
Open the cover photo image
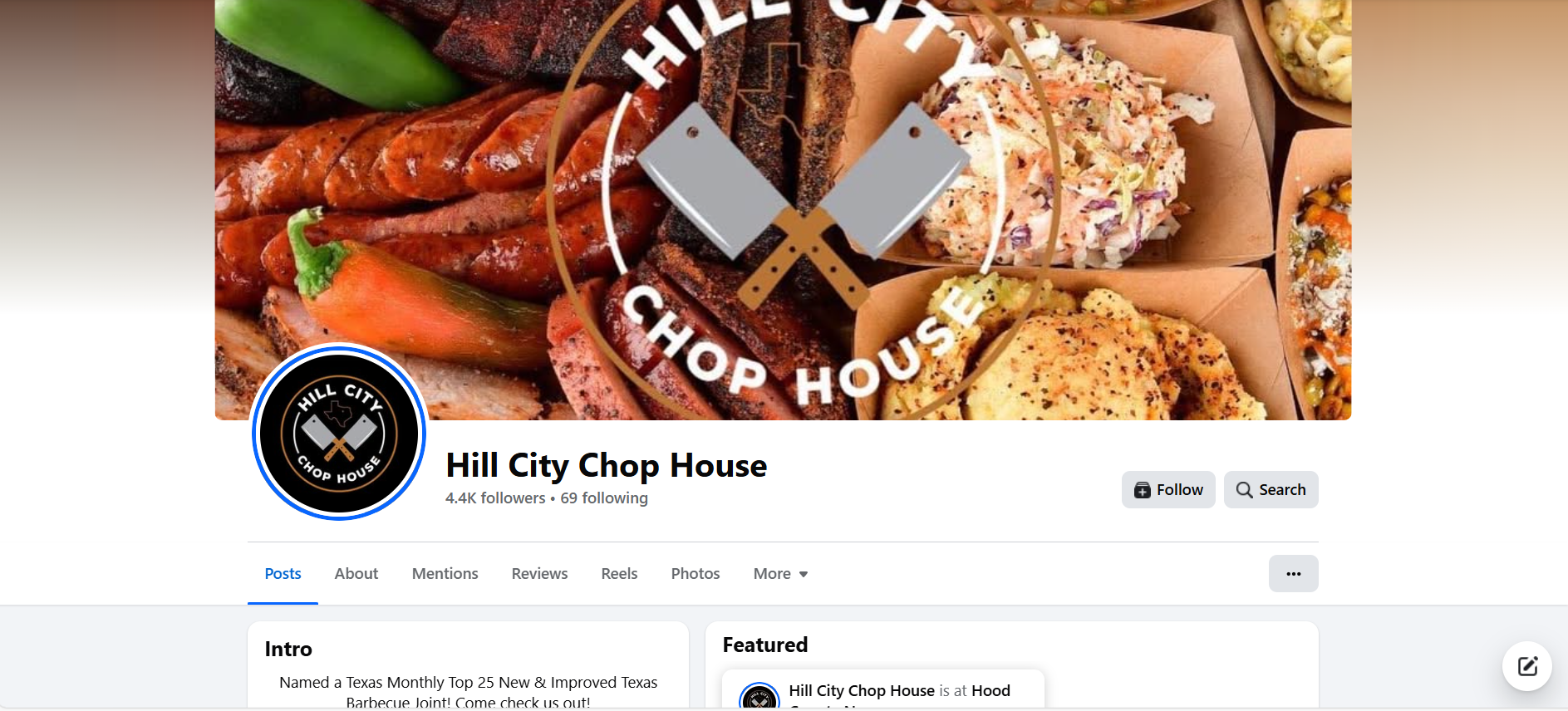coord(783,209)
